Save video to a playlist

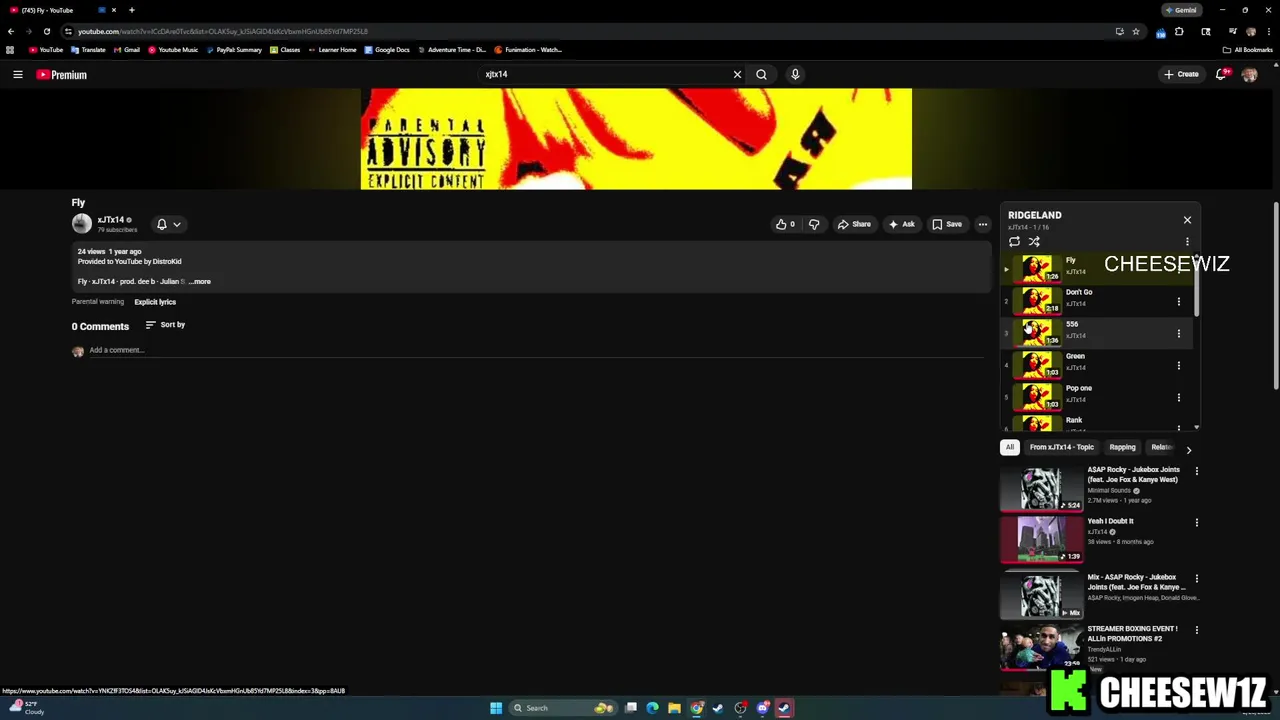click(946, 224)
